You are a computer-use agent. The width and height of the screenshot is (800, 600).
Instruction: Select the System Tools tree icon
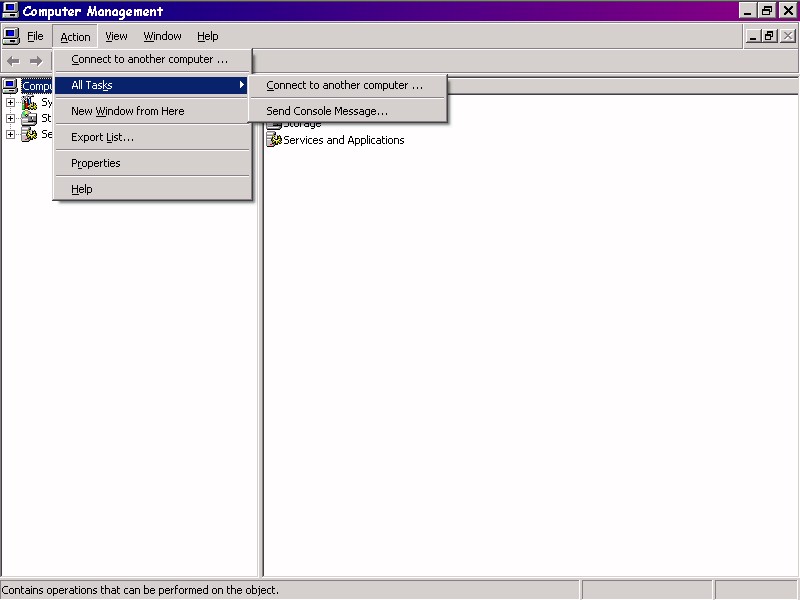tap(29, 103)
